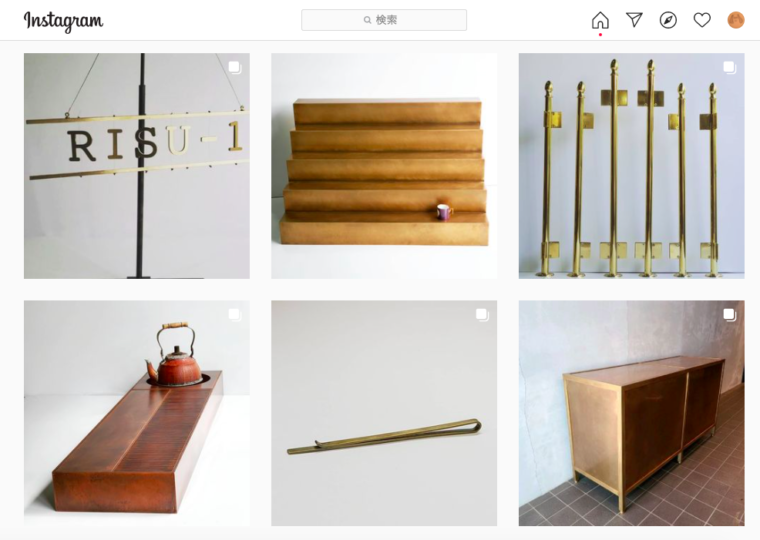Click multi-photo icon on kettle post
The width and height of the screenshot is (760, 540).
tap(235, 315)
